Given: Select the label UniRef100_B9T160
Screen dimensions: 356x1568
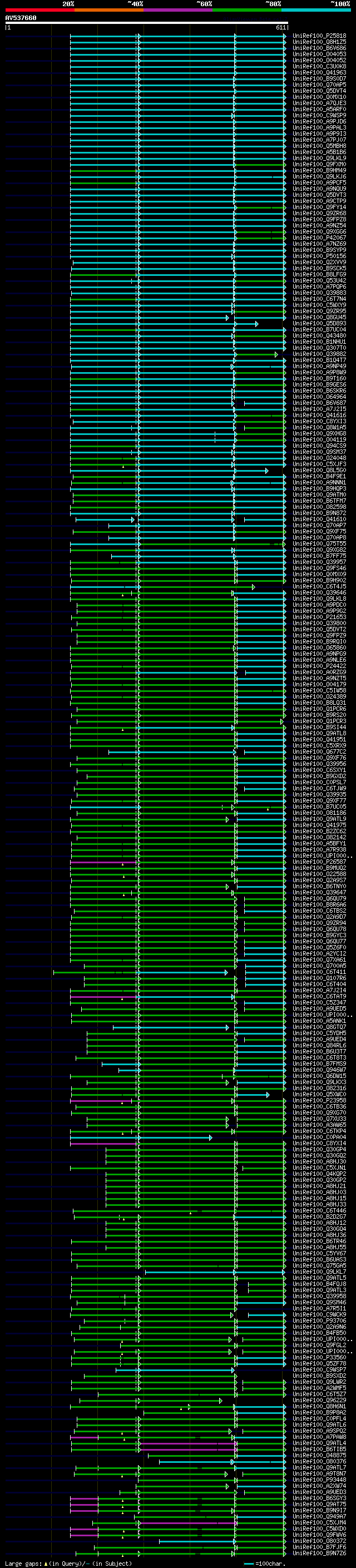Looking at the screenshot, I should pos(319,379).
